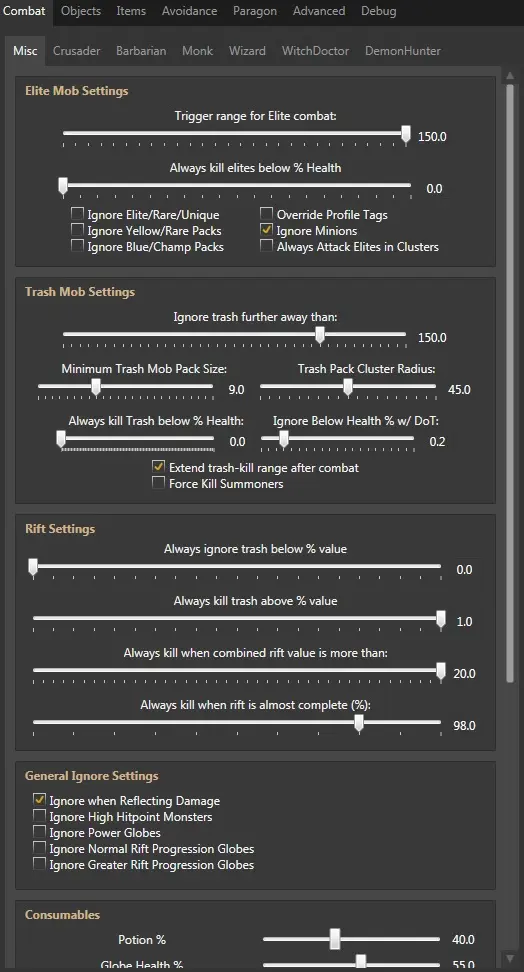The width and height of the screenshot is (524, 972).
Task: Switch to the Avoidance tab
Action: 189,11
